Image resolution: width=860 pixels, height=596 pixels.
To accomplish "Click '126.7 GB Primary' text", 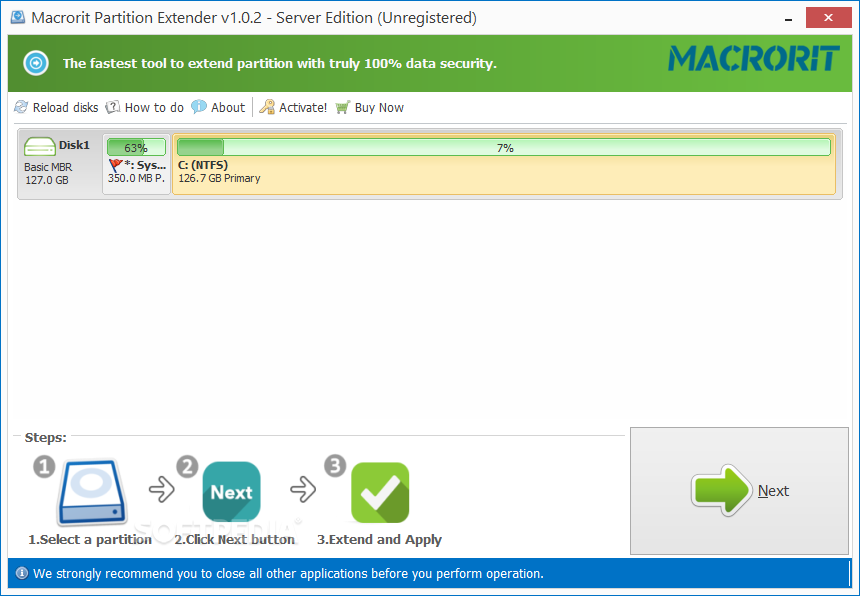I will (x=219, y=178).
